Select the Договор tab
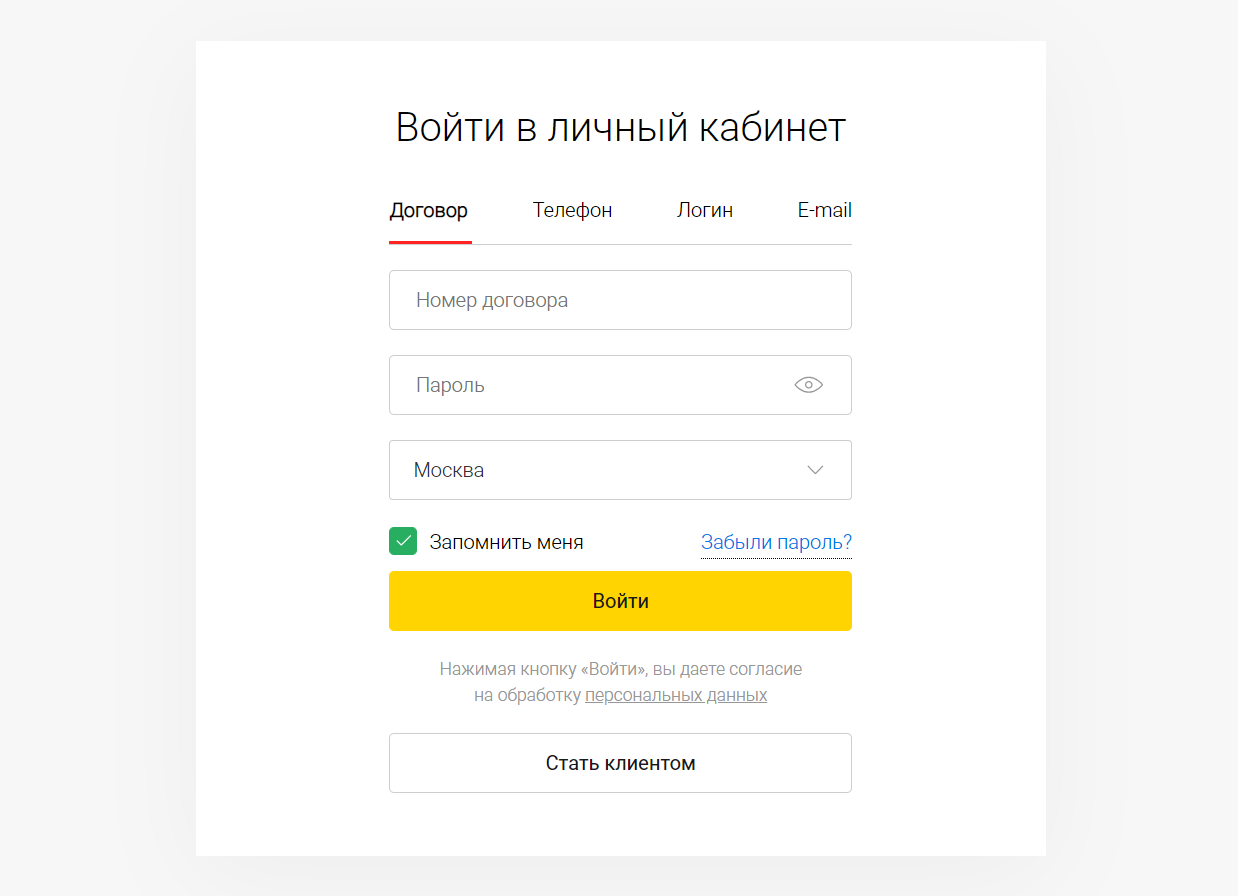Screen dimensions: 1238x896 click(429, 210)
